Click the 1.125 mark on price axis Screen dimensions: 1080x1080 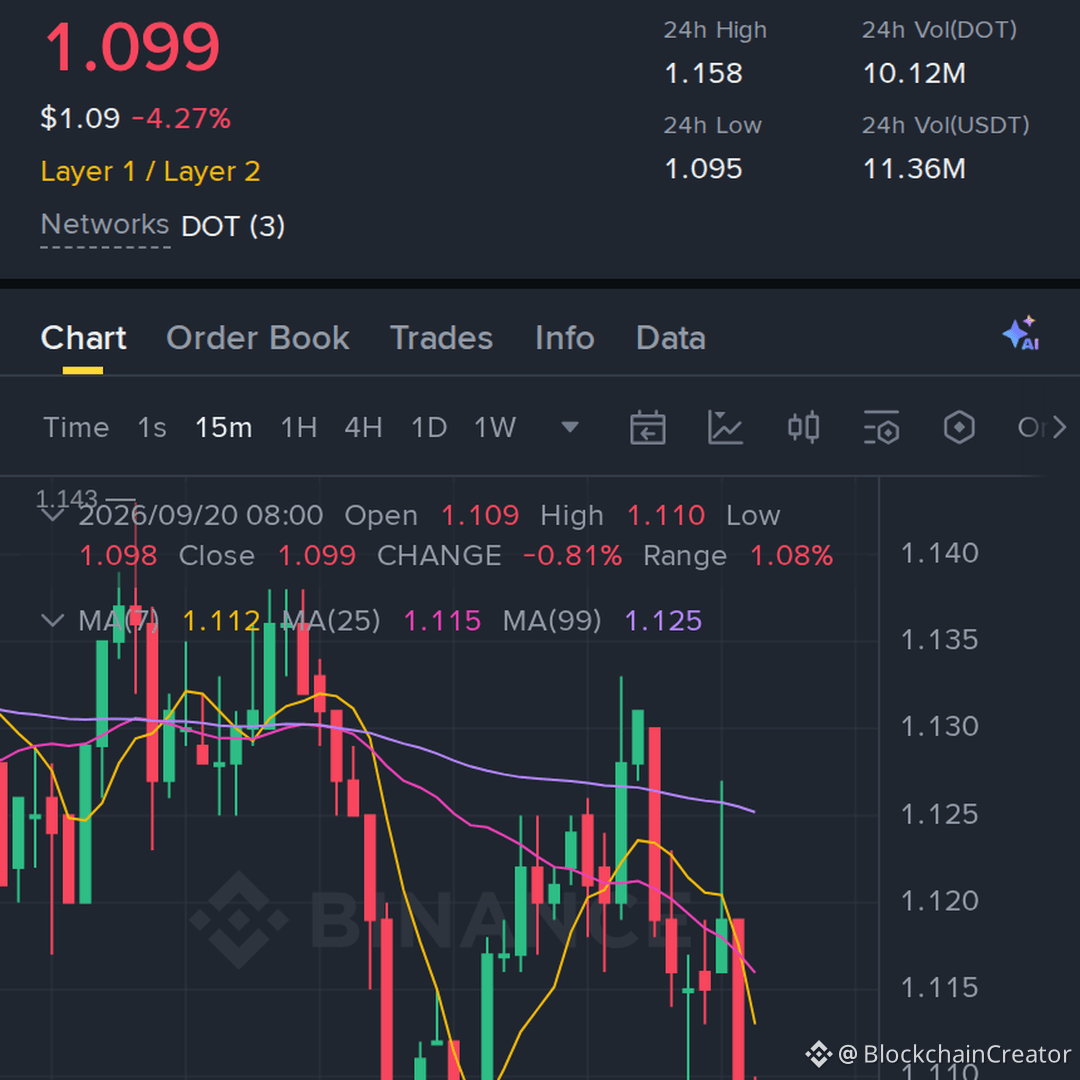pyautogui.click(x=939, y=814)
